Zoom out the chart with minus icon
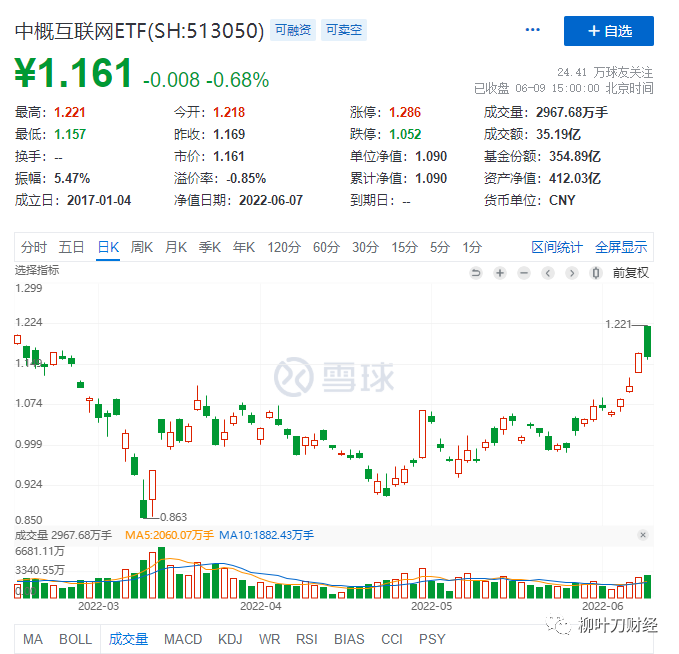The height and width of the screenshot is (654, 679). 524,273
